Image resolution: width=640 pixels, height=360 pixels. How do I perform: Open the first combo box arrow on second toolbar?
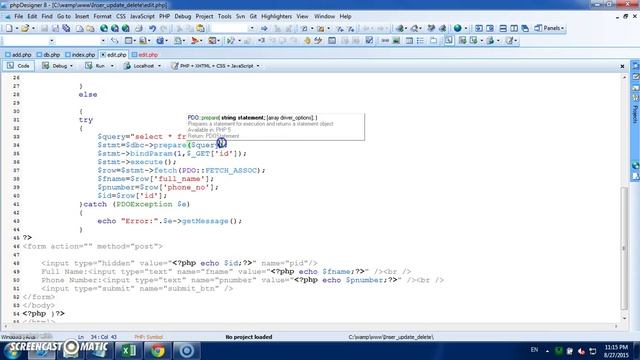51,40
